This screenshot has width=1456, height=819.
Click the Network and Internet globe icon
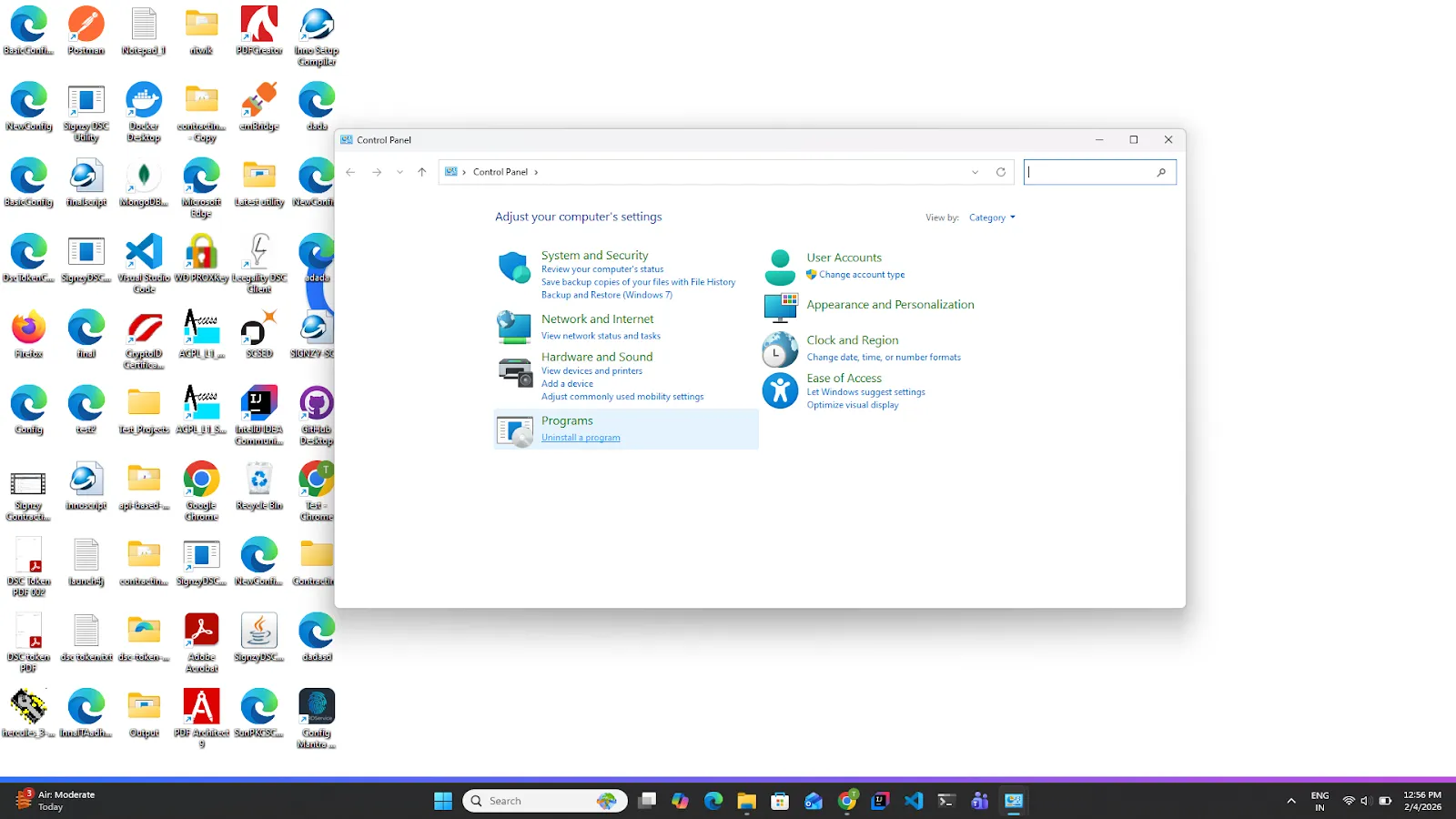point(514,328)
